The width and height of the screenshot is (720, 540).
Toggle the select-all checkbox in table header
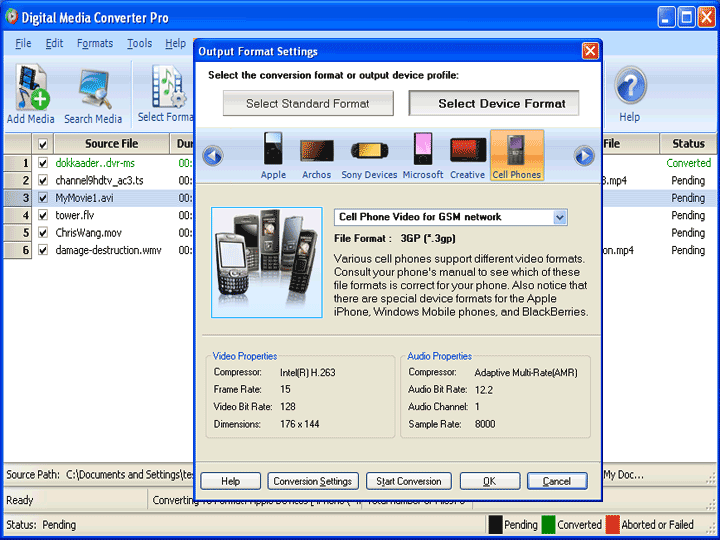[42, 144]
